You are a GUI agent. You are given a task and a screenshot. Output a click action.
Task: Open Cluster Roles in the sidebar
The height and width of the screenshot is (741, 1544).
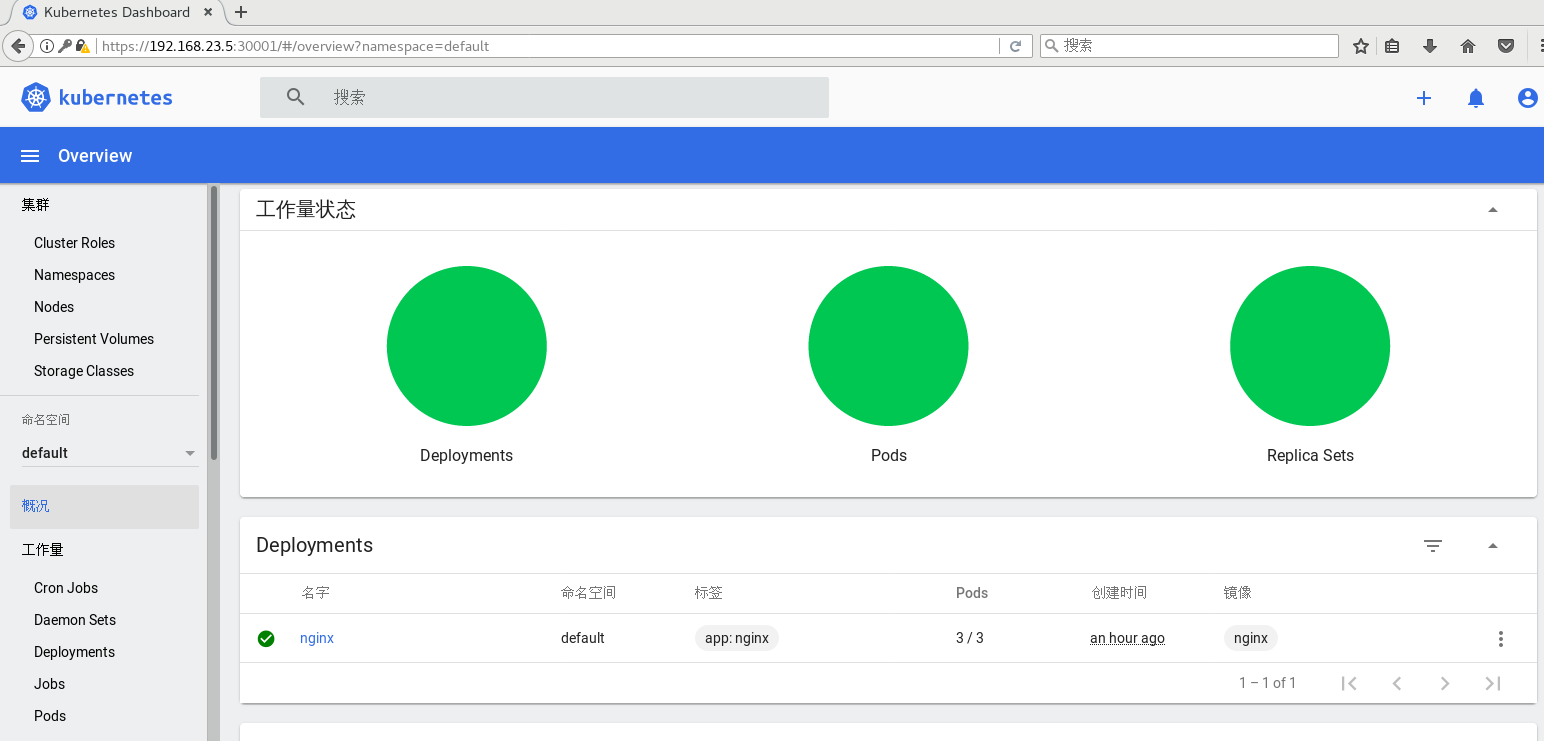[74, 243]
